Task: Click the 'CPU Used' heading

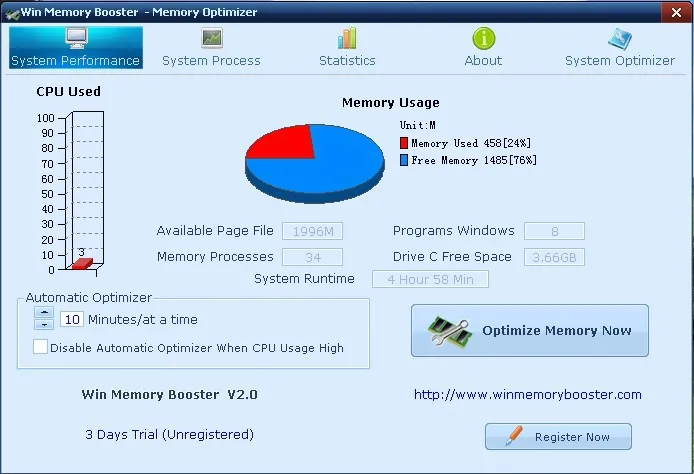Action: point(69,92)
